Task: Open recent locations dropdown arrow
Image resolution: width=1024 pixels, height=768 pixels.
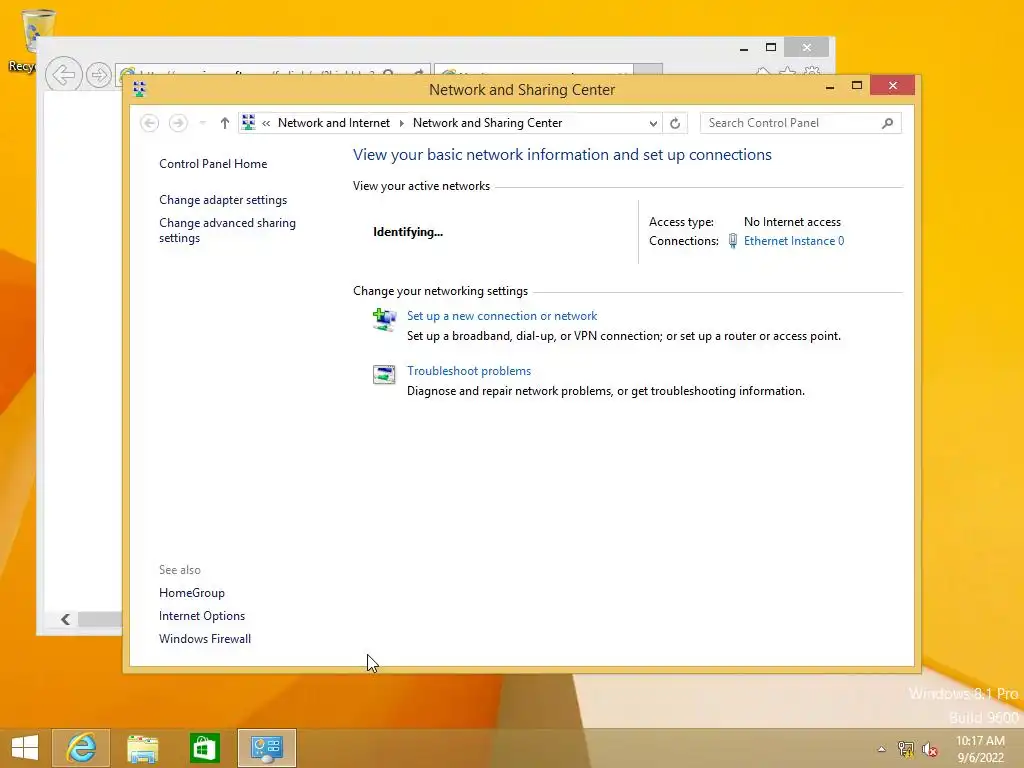Action: (202, 123)
